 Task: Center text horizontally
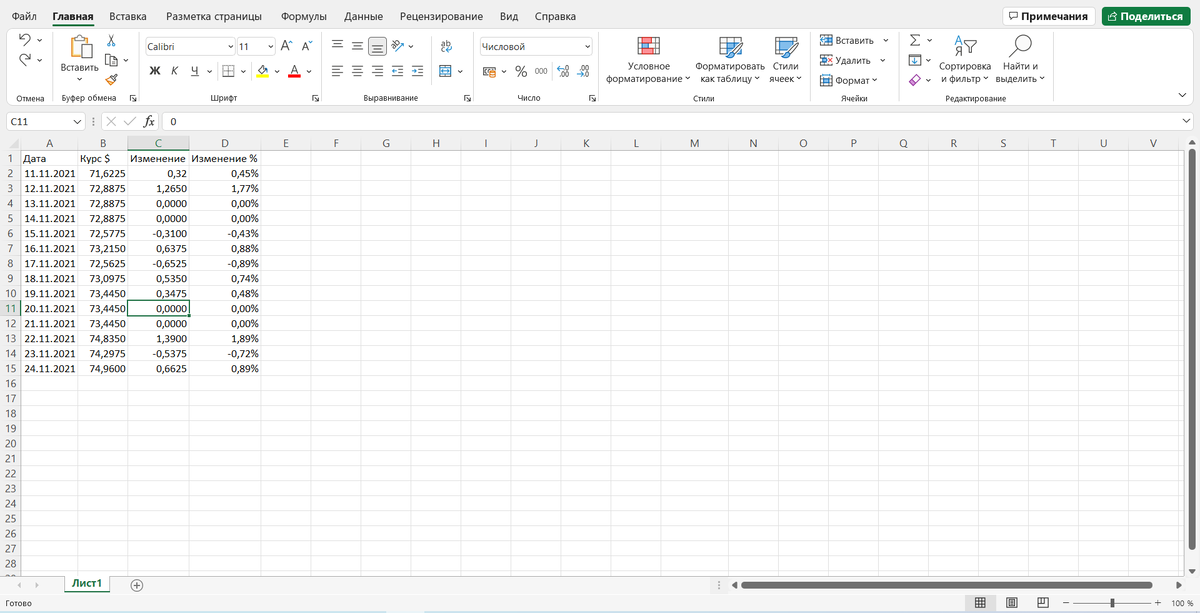click(x=357, y=71)
